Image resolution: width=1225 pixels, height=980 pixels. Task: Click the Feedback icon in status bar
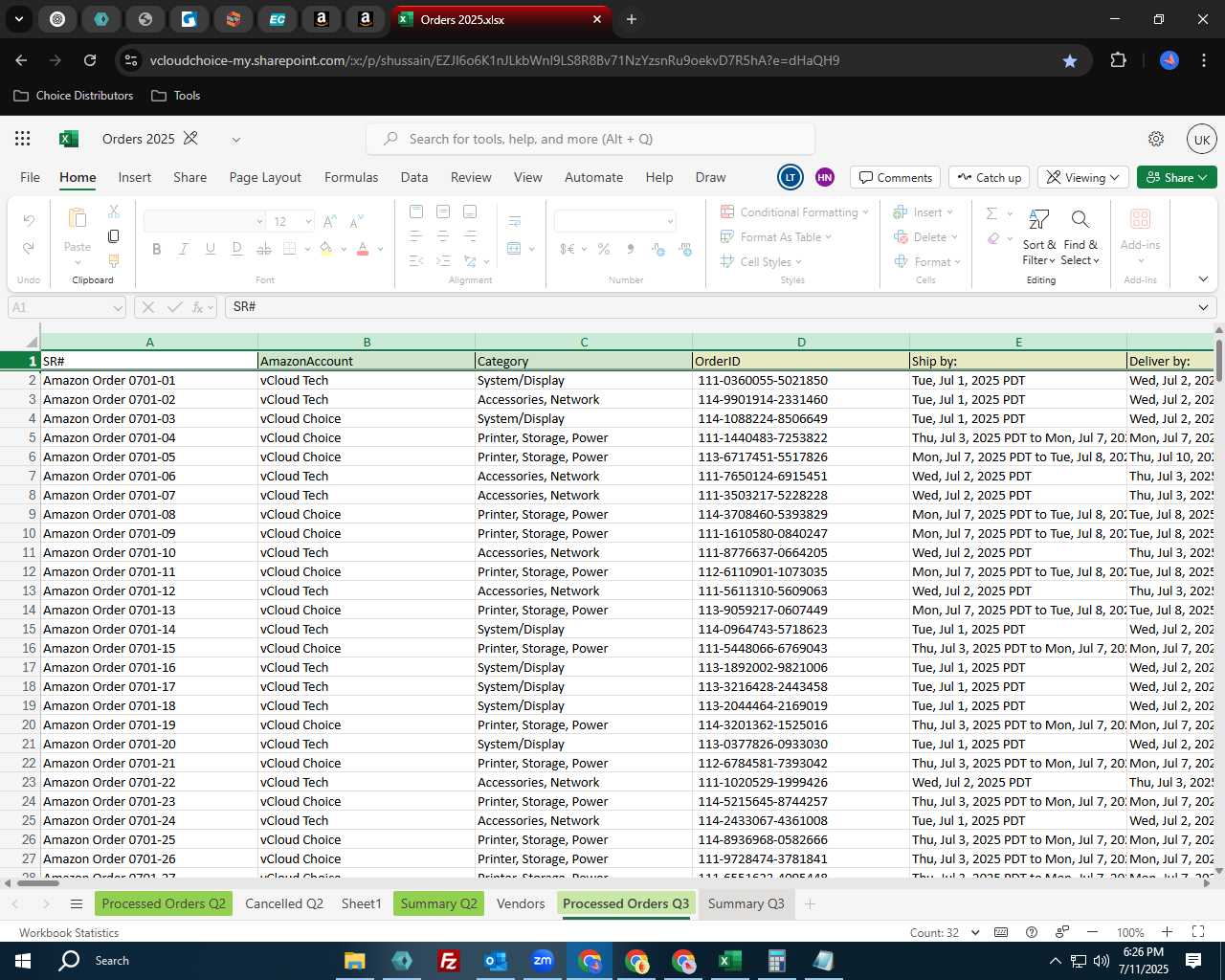tap(1062, 932)
